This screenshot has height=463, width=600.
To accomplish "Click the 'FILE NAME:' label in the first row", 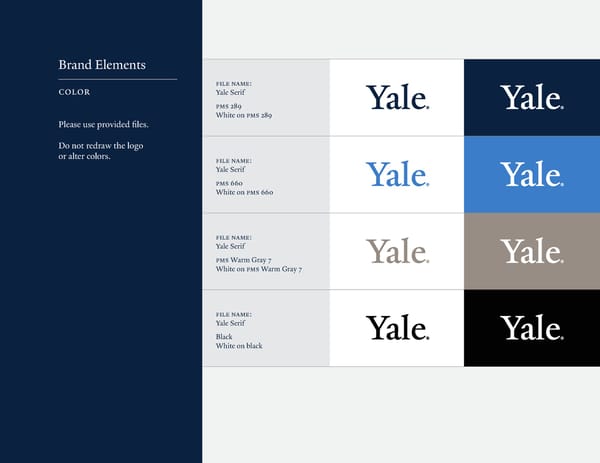I will (x=234, y=83).
